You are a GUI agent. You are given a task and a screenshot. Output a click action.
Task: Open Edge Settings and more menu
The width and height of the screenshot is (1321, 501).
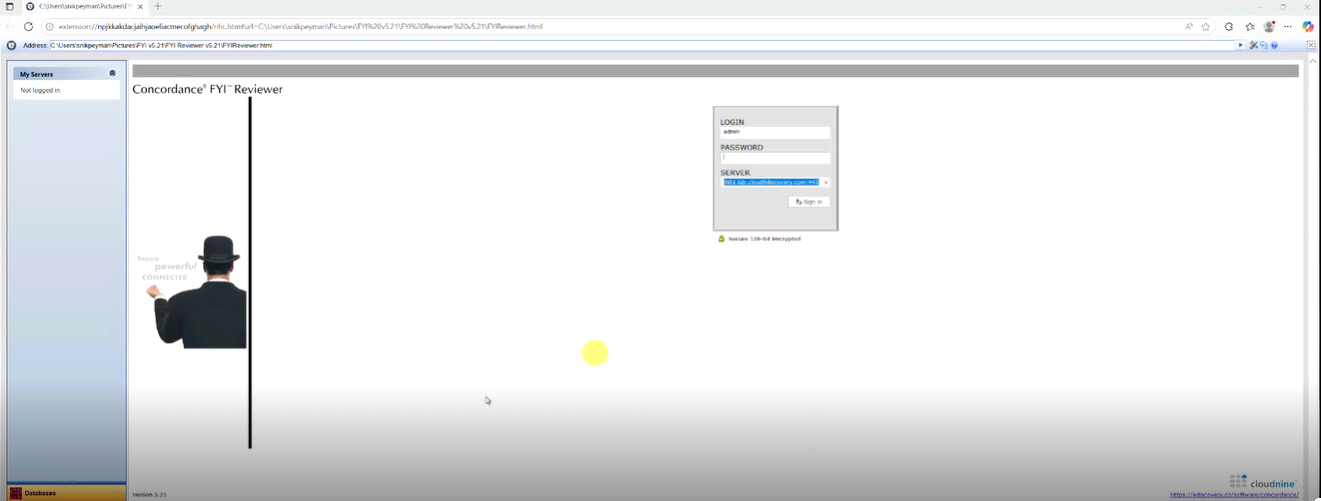coord(1288,27)
